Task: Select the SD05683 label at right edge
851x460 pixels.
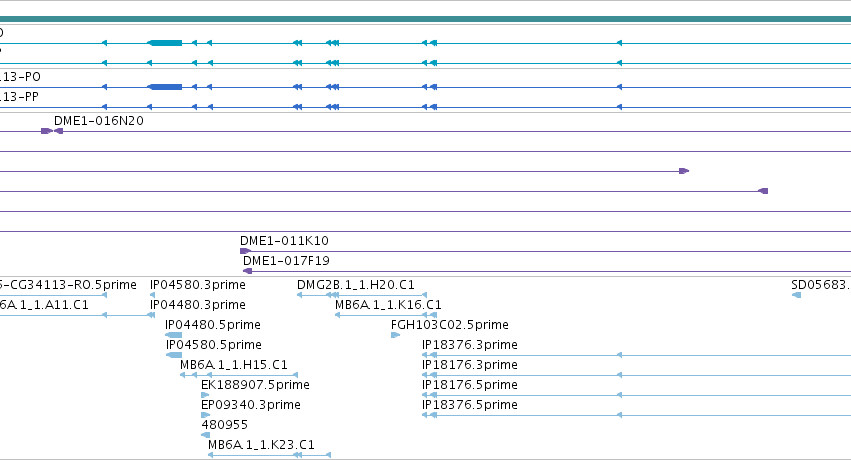Action: pos(821,285)
